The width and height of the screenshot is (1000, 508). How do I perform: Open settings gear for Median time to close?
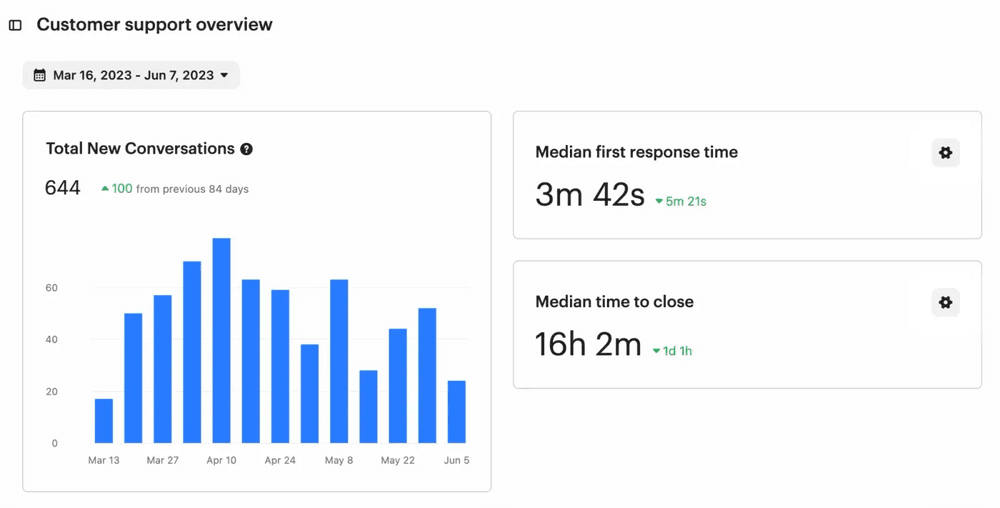[x=945, y=302]
